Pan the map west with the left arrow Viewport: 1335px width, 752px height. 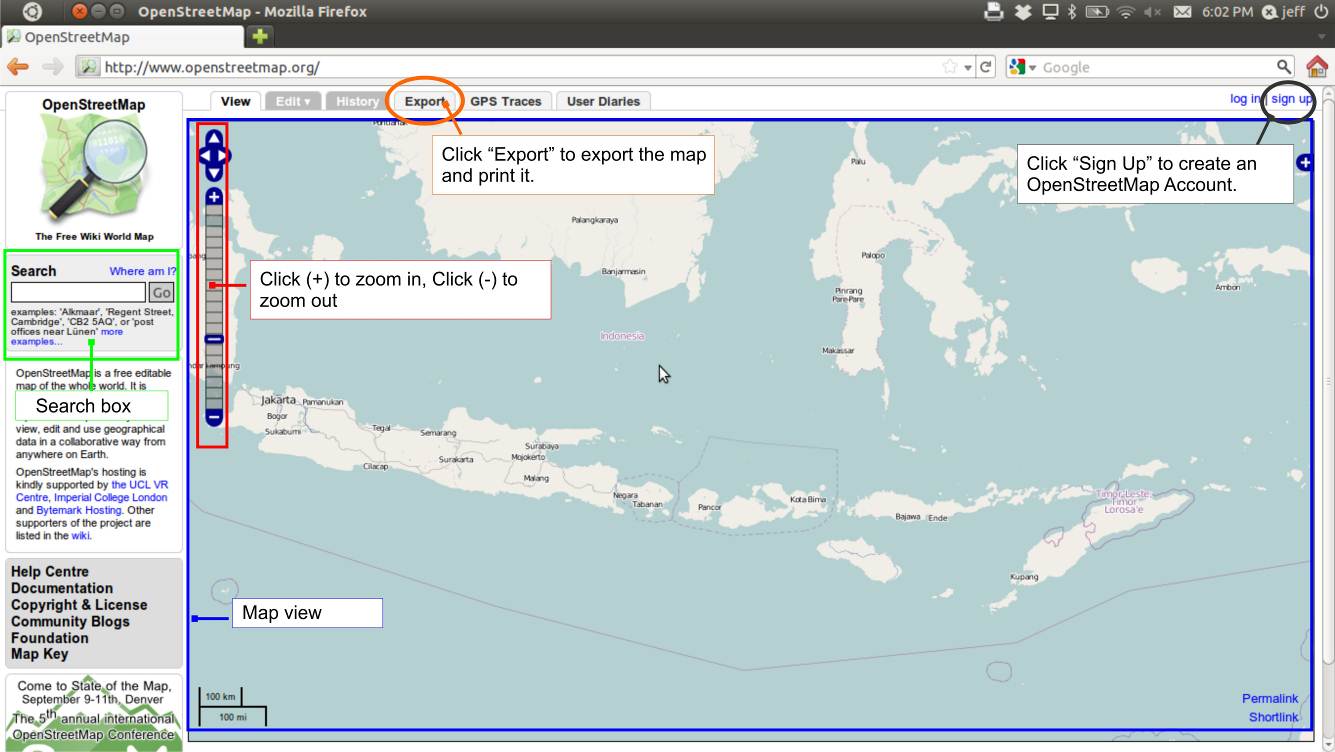205,156
